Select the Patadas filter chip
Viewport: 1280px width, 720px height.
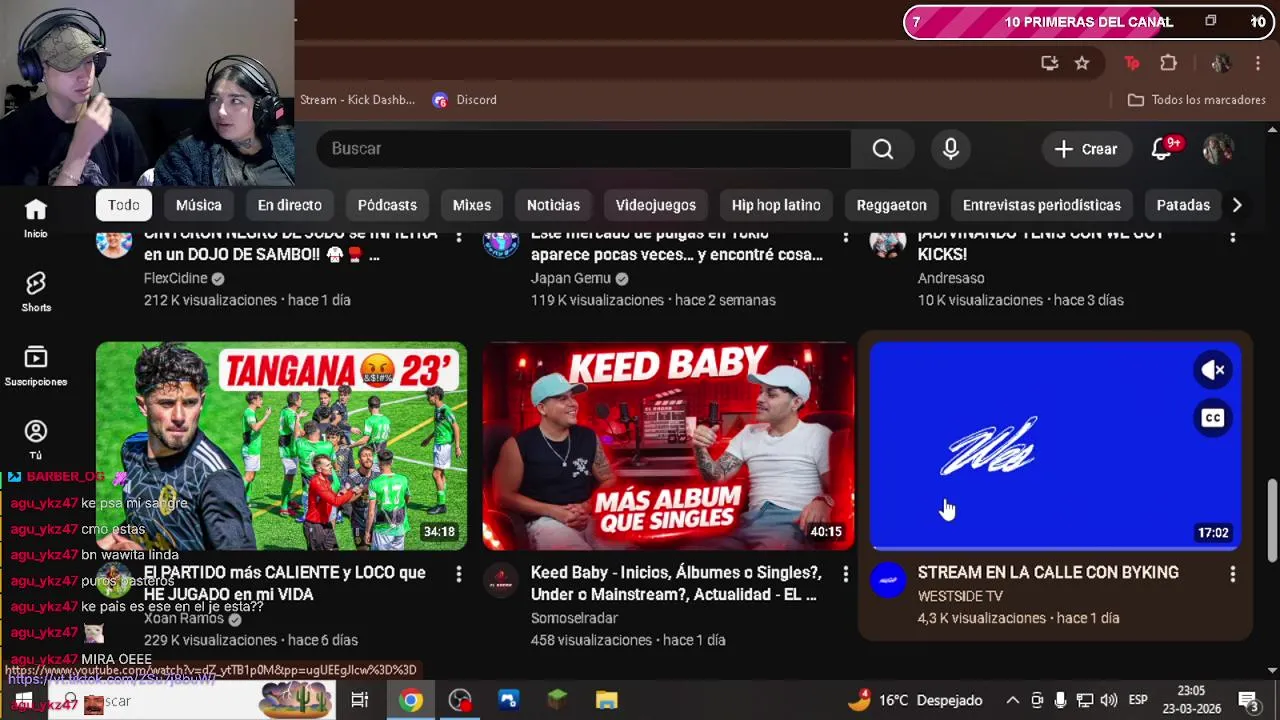point(1183,205)
